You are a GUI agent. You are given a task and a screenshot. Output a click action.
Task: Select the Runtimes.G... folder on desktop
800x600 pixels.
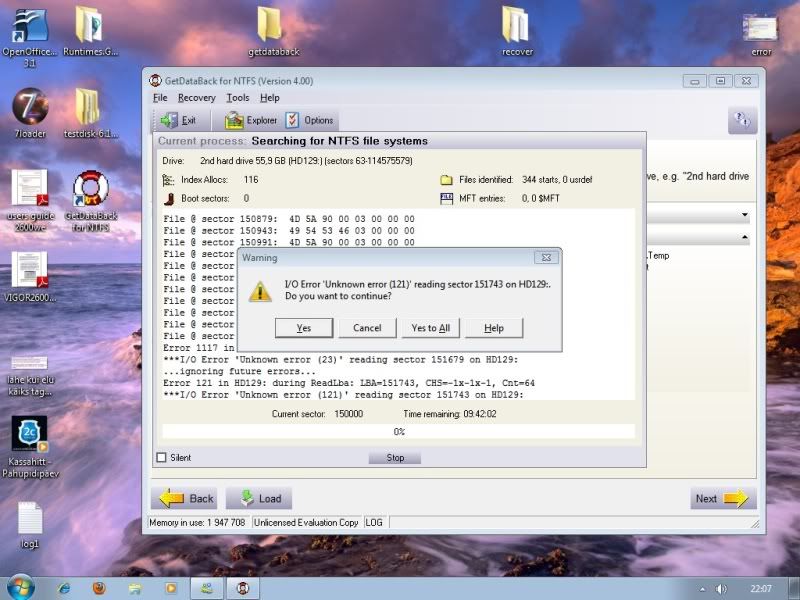90,31
